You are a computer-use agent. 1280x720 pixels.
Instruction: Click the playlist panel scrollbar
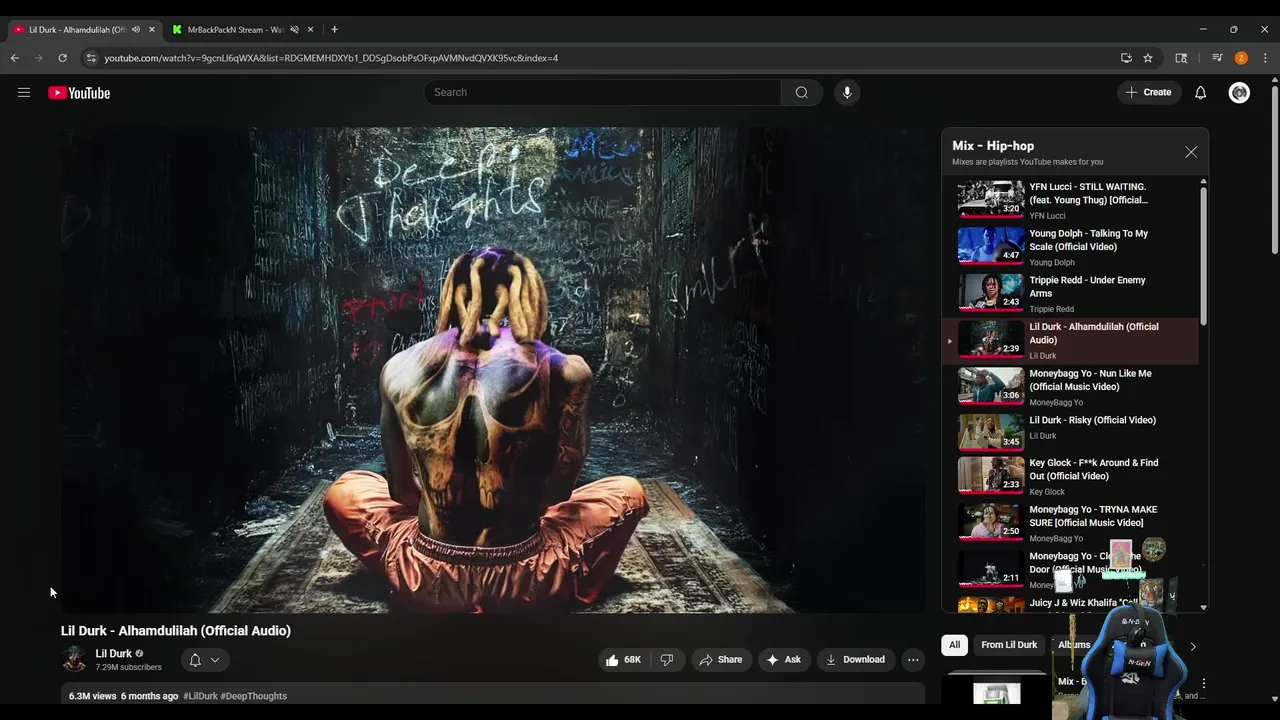click(1203, 255)
